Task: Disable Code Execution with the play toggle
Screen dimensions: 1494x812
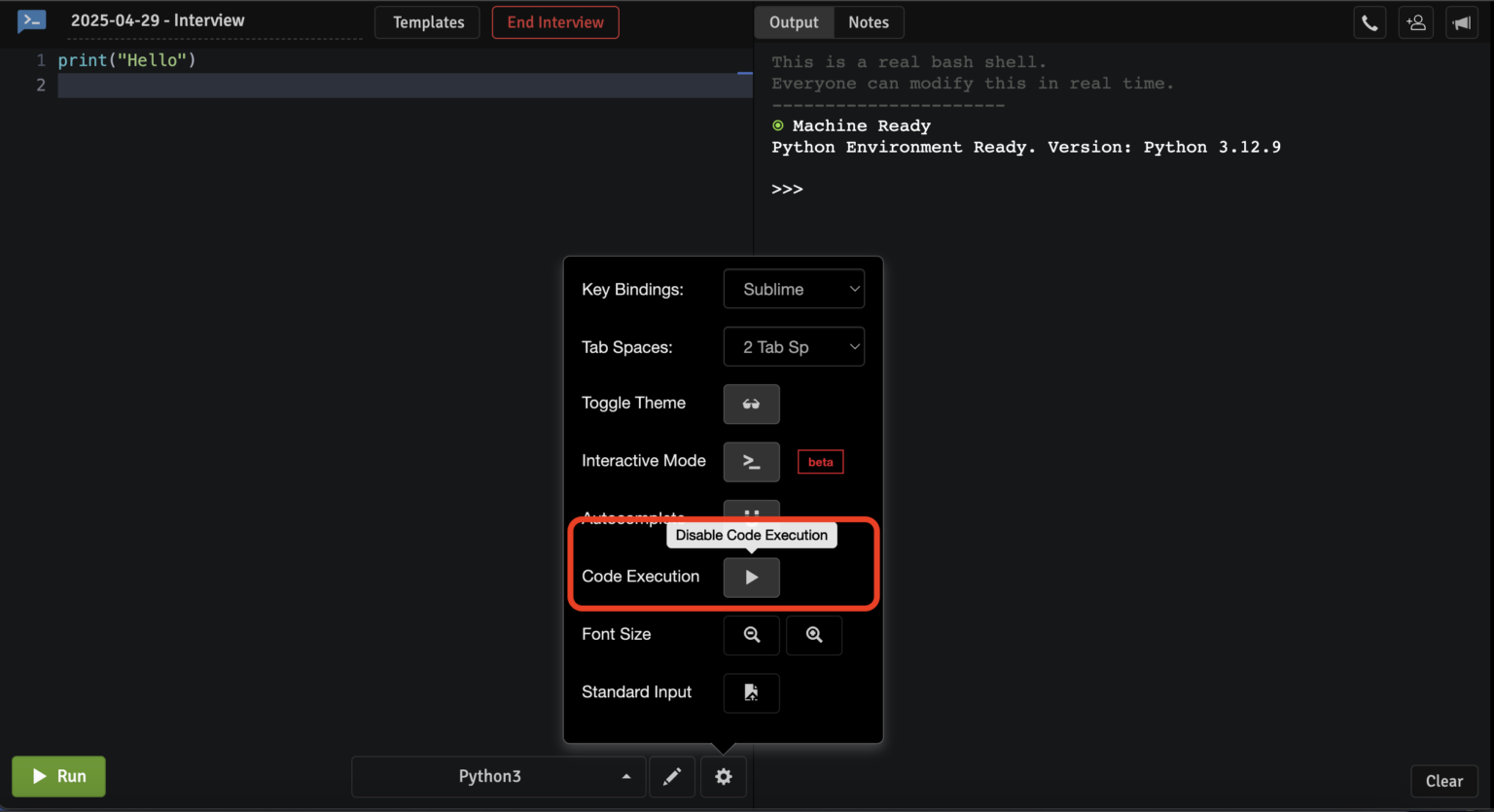Action: (x=751, y=577)
